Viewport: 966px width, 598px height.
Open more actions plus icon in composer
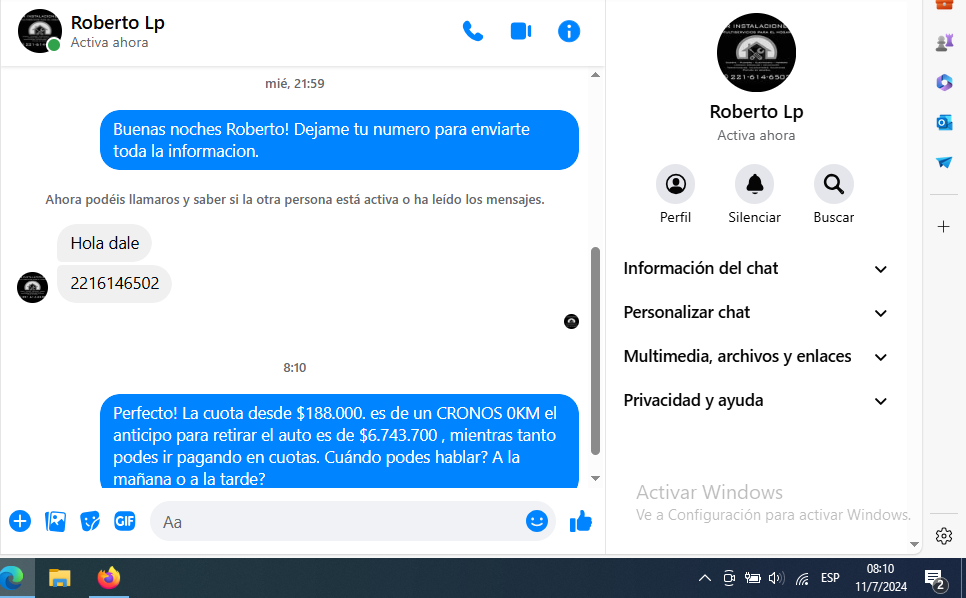tap(20, 521)
